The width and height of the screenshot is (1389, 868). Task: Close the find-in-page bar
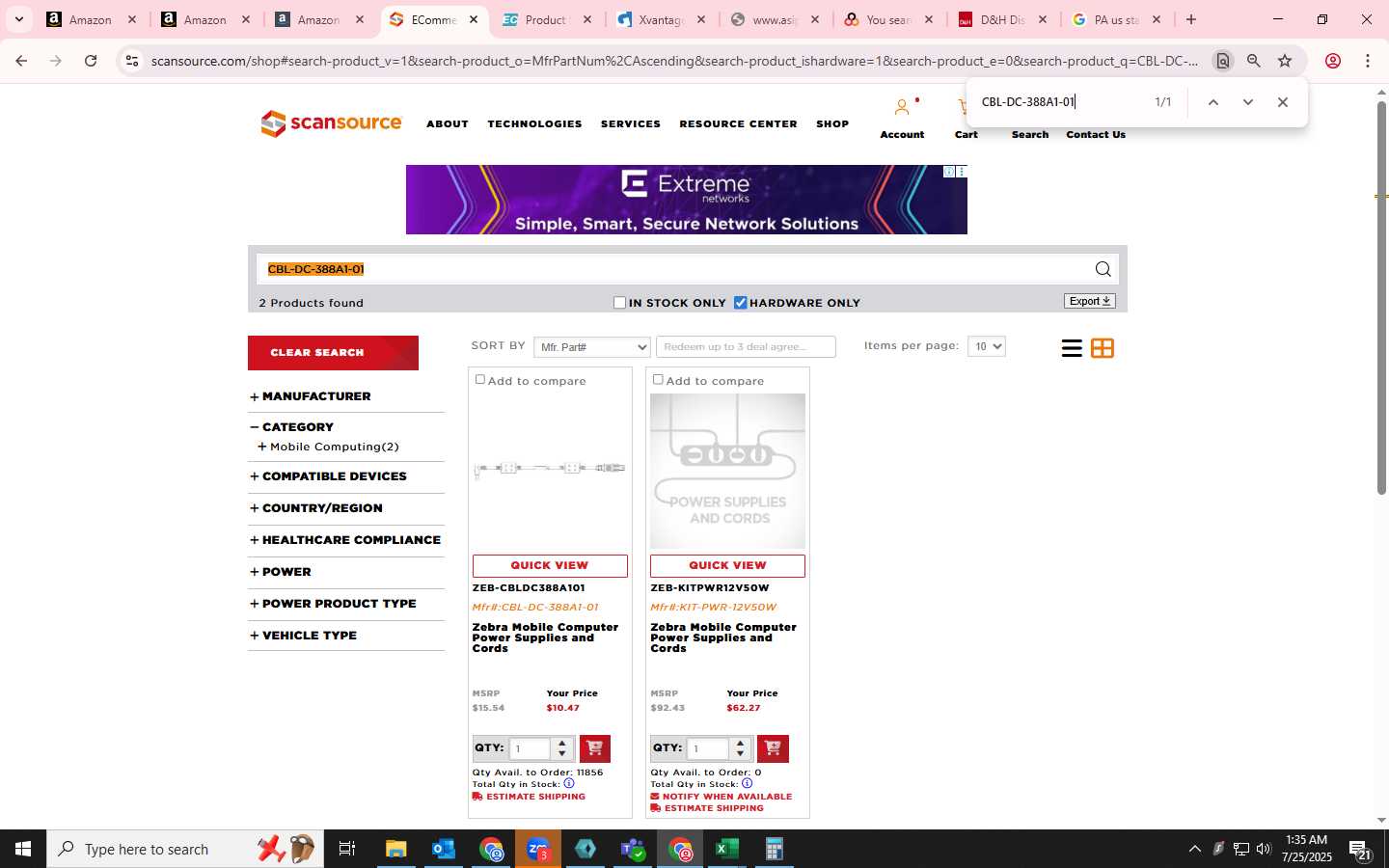(x=1283, y=102)
